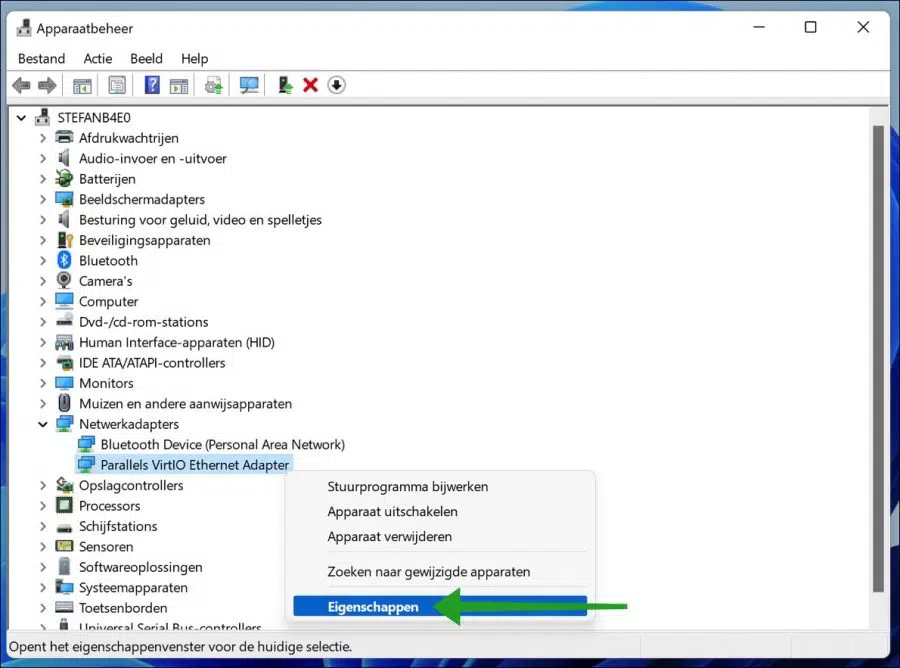Select Softwareoplossingen tree entry
Viewport: 900px width, 668px height.
coord(141,567)
